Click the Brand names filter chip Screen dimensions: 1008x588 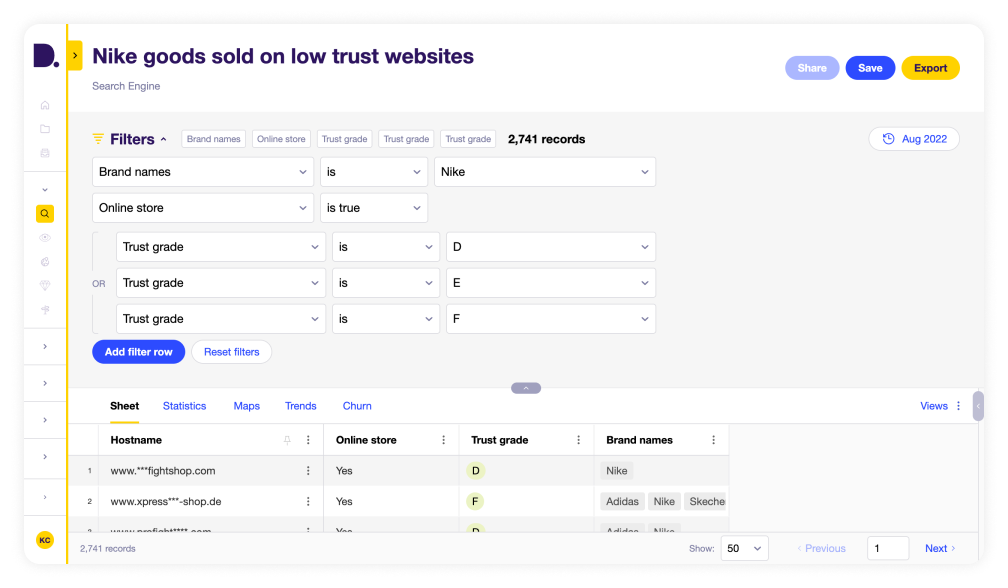click(213, 139)
